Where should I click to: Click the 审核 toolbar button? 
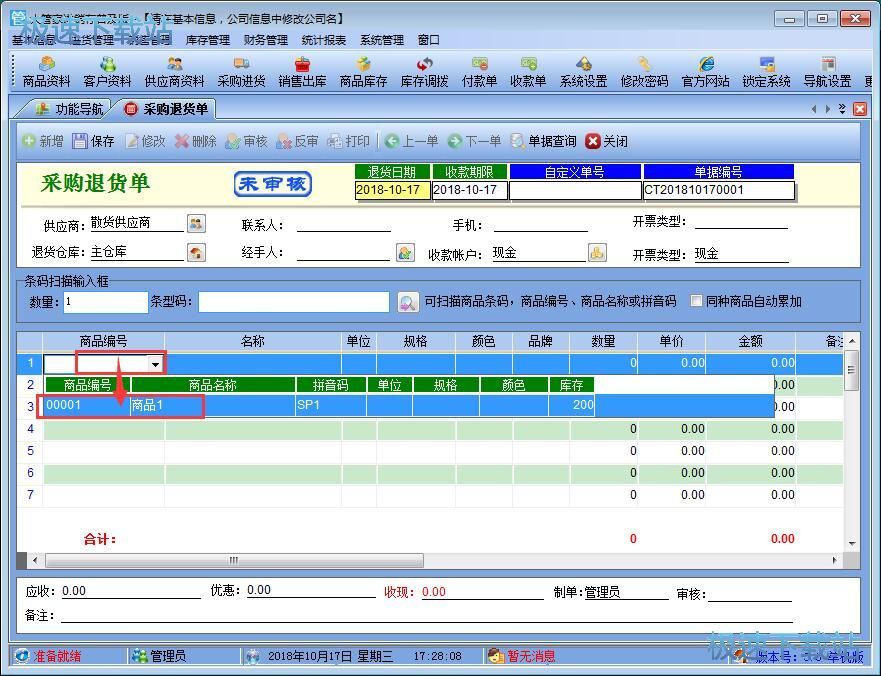(247, 141)
